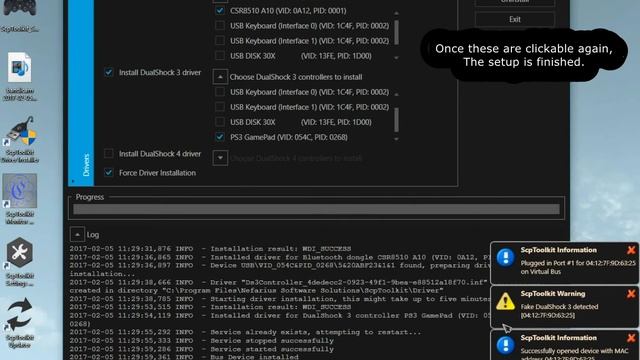The image size is (640, 360).
Task: Click DualShock 3 list scrollbar thumb
Action: pos(396,120)
